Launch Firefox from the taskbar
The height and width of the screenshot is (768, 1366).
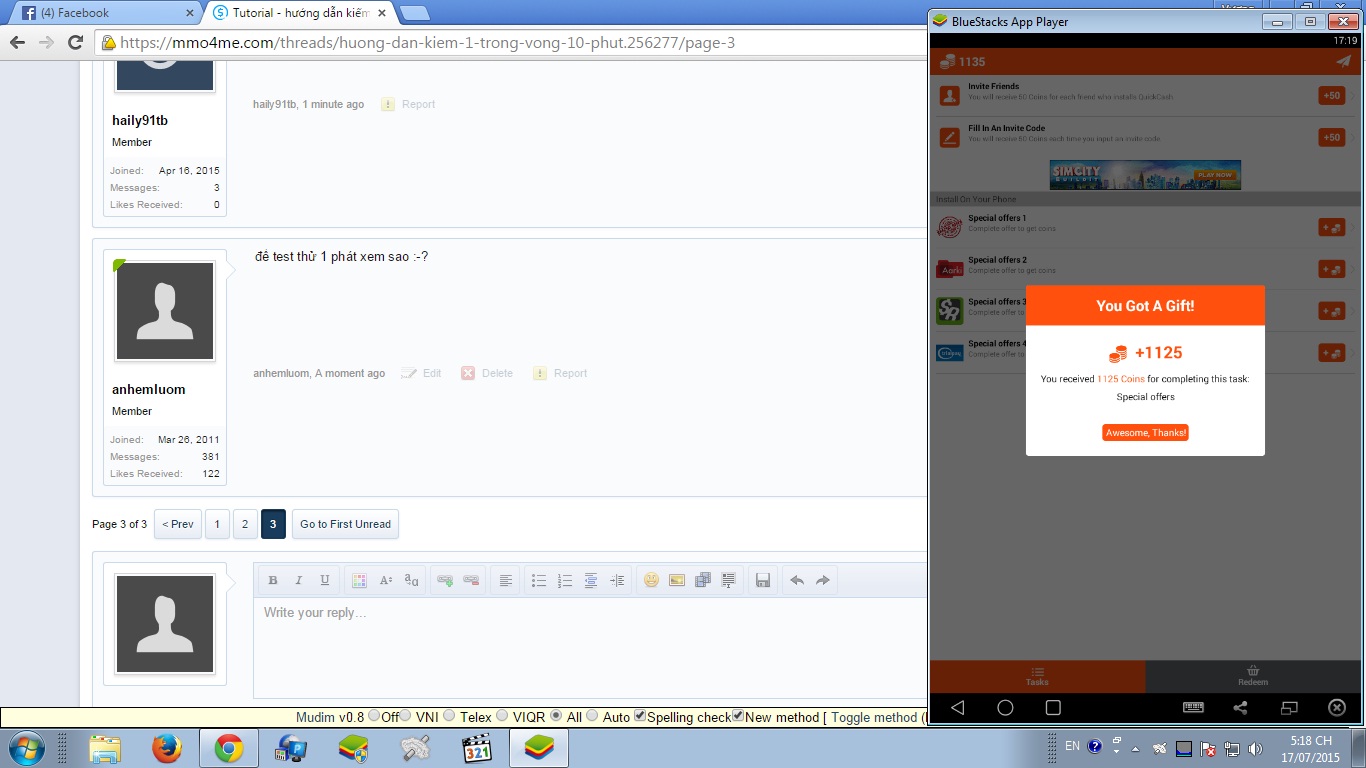click(166, 748)
